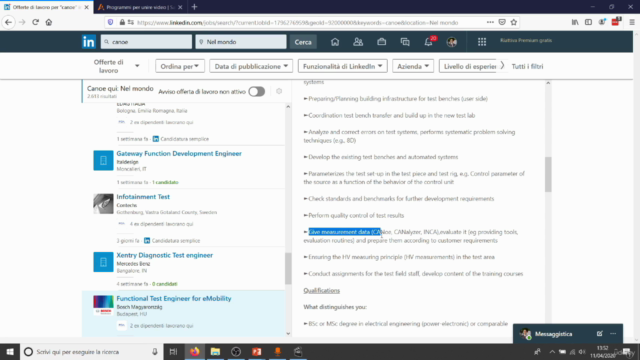Open the Work apps grid icon
The height and width of the screenshot is (360, 640).
[482, 42]
